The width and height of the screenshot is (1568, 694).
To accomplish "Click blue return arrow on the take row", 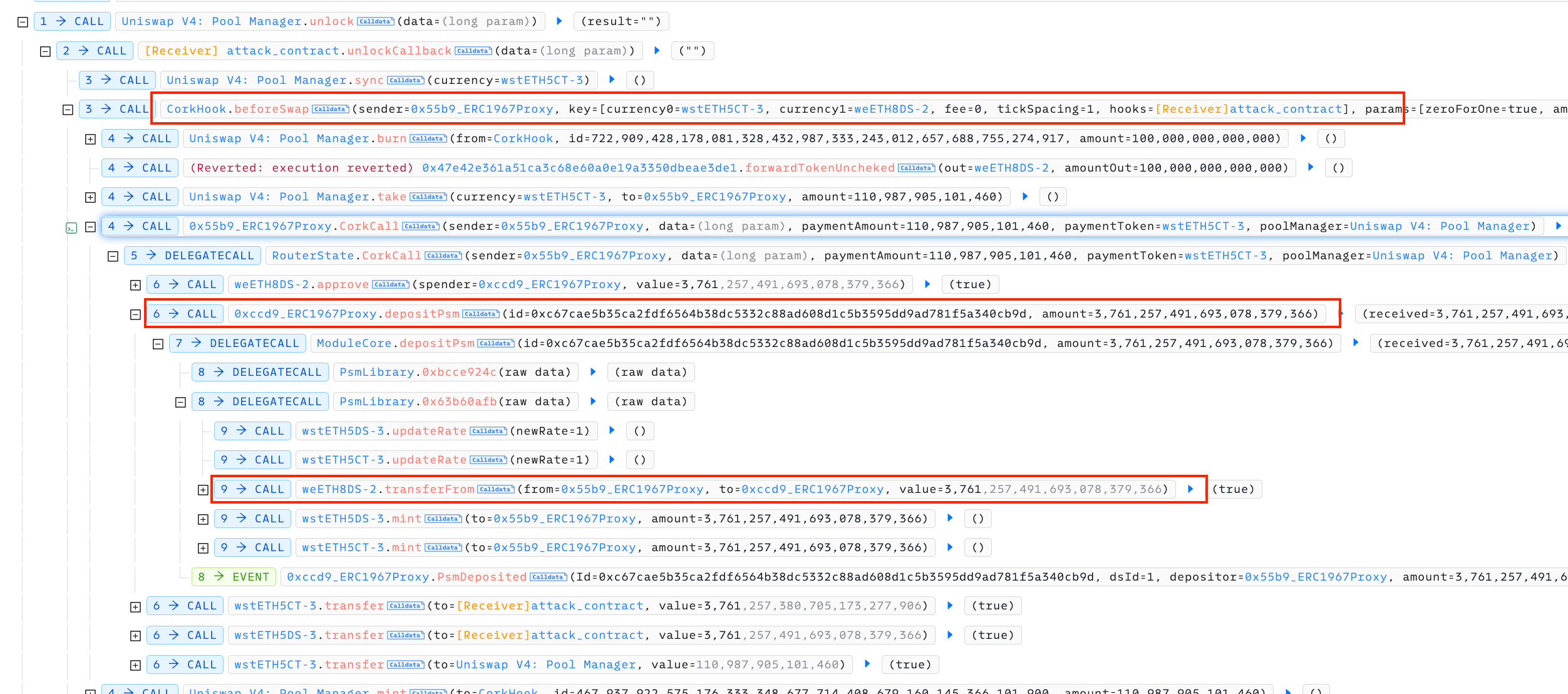I will (x=1025, y=197).
